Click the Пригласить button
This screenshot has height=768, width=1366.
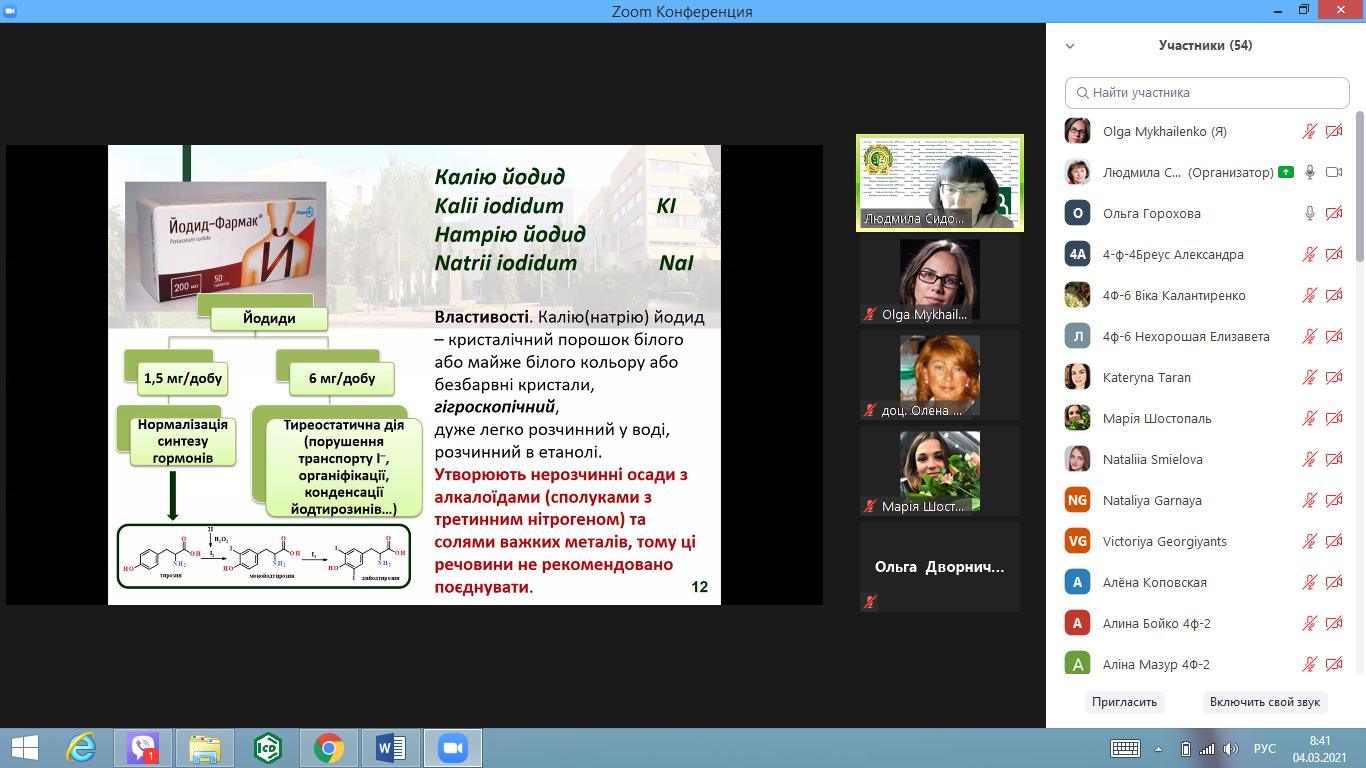(x=1124, y=702)
